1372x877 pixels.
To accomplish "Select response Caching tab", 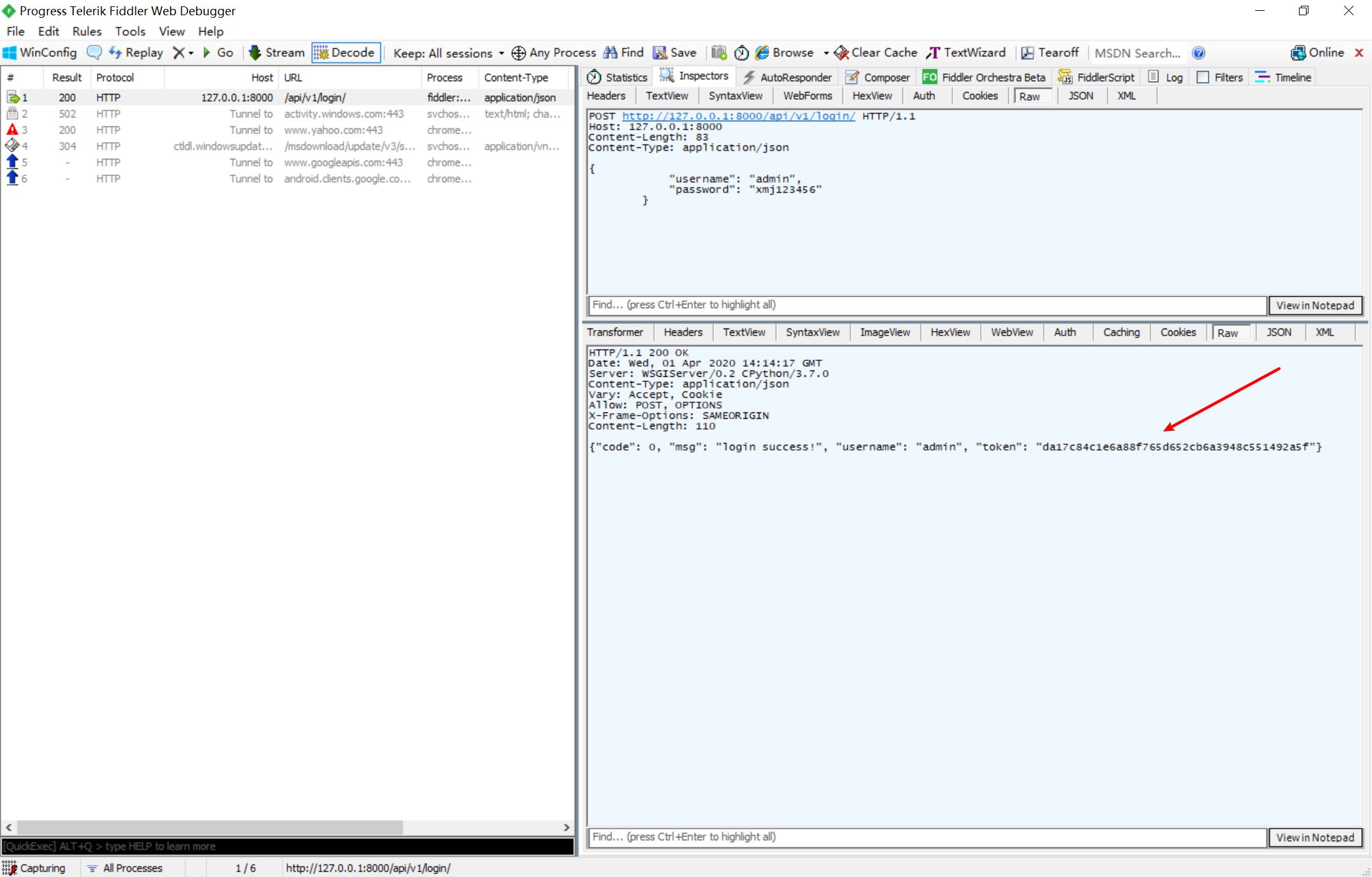I will pyautogui.click(x=1121, y=332).
